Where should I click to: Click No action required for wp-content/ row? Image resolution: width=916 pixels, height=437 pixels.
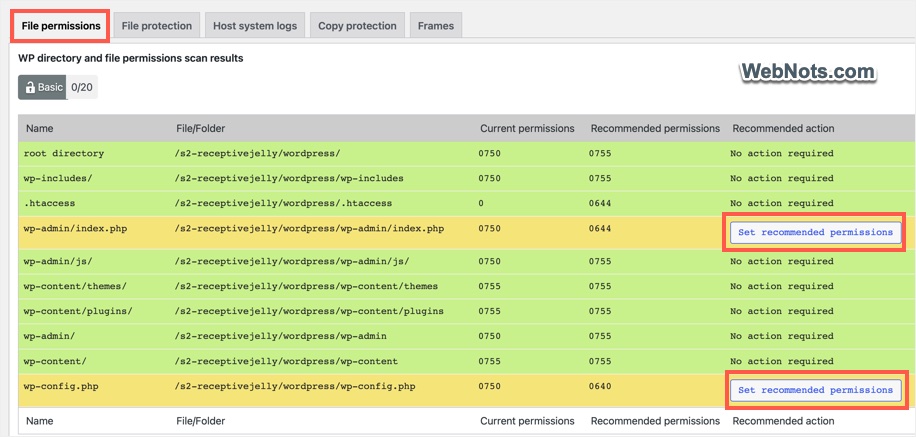click(782, 361)
